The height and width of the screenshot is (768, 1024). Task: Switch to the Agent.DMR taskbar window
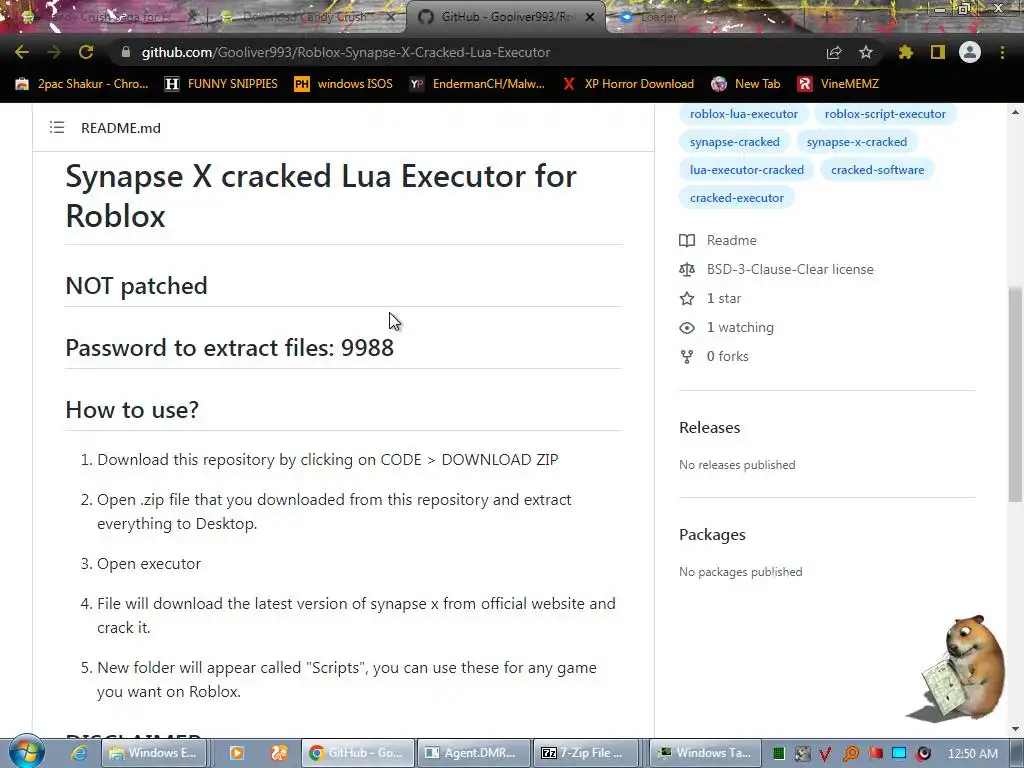(472, 753)
